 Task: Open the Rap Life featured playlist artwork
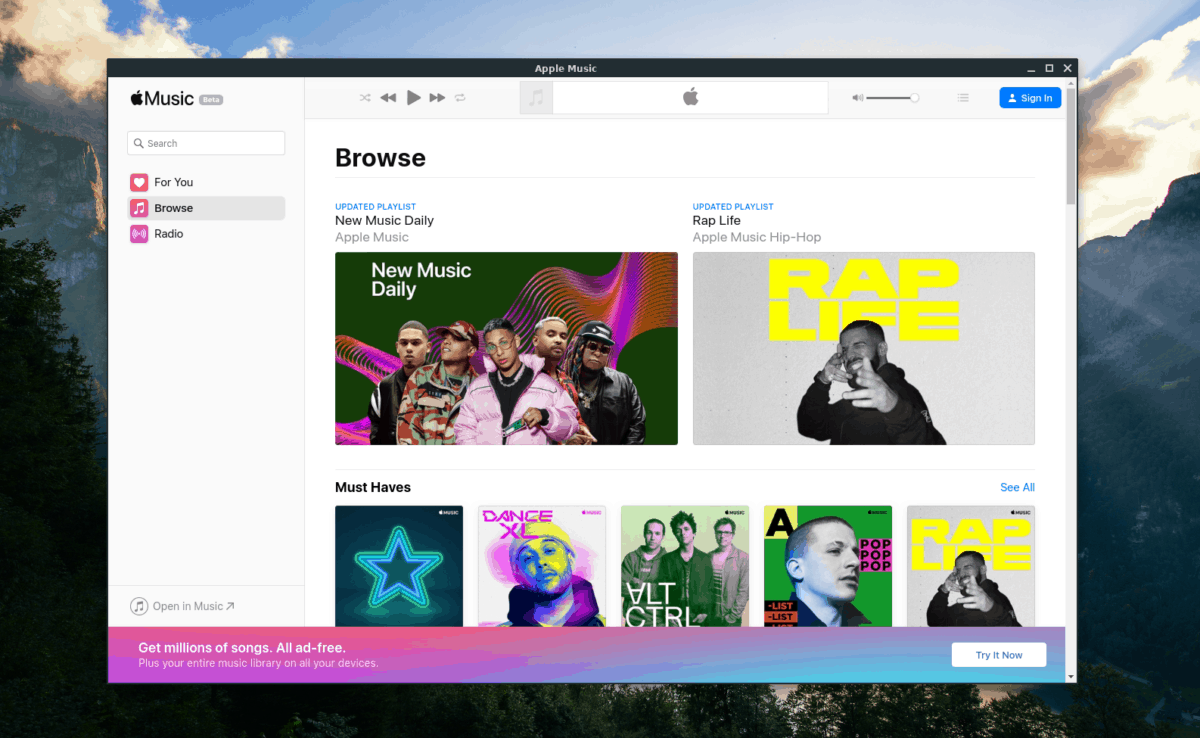pyautogui.click(x=864, y=348)
